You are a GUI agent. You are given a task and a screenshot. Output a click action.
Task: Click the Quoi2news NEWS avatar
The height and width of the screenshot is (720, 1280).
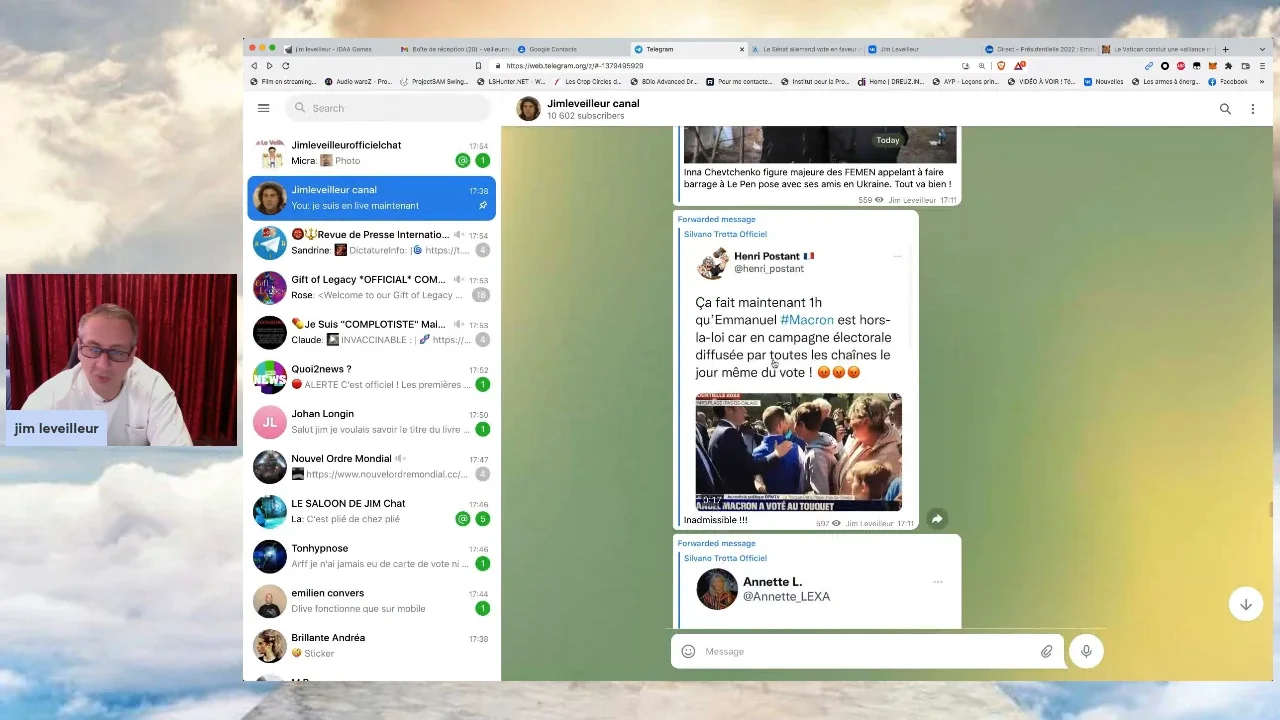270,377
